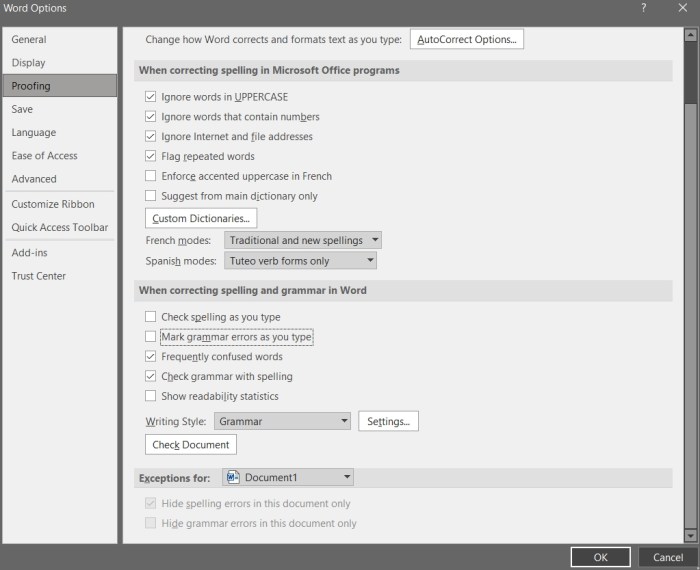Screen dimensions: 700x570
Task: Click the 'French modes:' label
Action: click(x=178, y=240)
